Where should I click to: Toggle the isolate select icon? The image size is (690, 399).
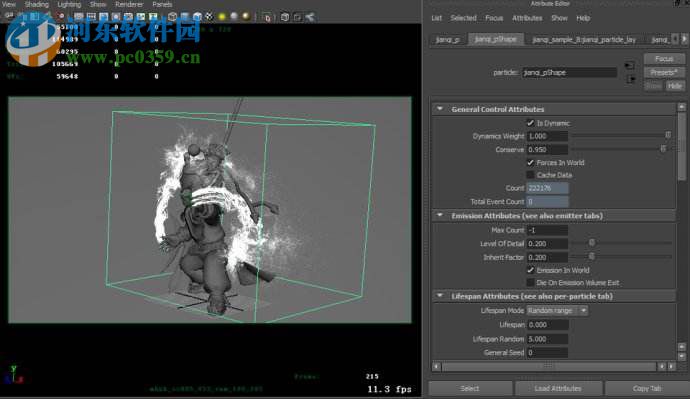coord(267,17)
